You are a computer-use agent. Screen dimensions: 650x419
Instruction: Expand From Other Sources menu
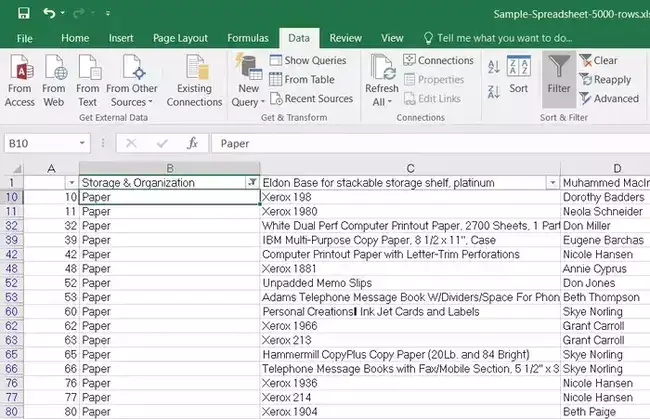pyautogui.click(x=132, y=80)
